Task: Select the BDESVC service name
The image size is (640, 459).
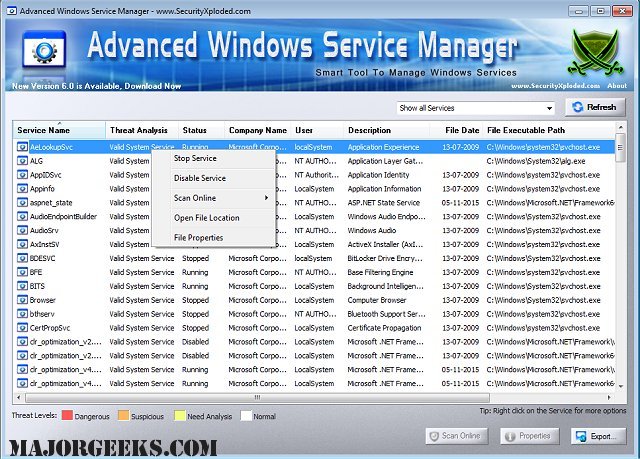Action: (x=42, y=258)
